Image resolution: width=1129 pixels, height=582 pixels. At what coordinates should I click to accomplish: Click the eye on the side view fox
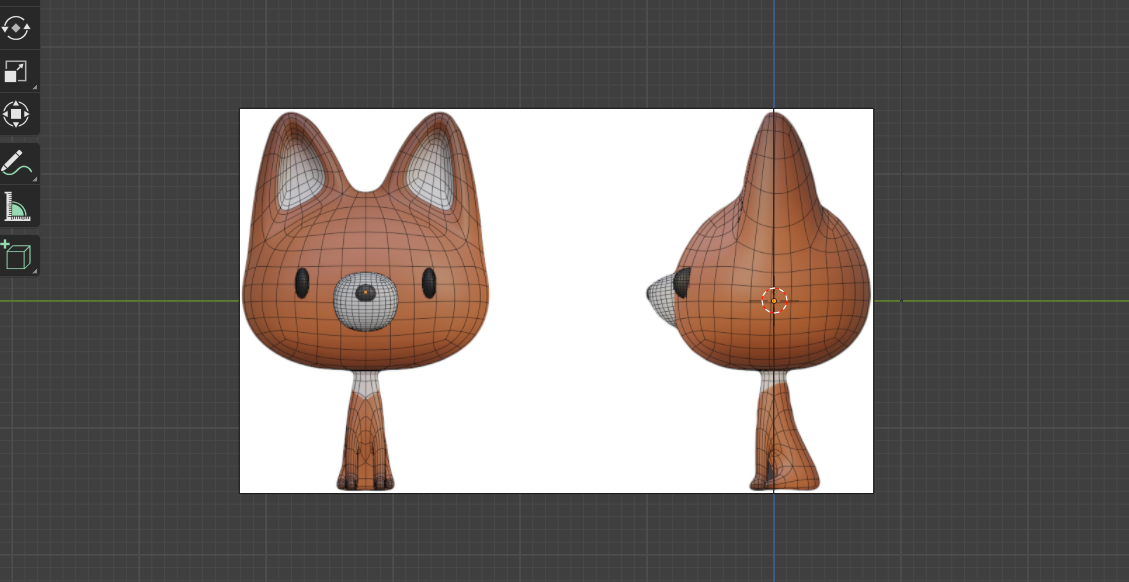point(683,281)
